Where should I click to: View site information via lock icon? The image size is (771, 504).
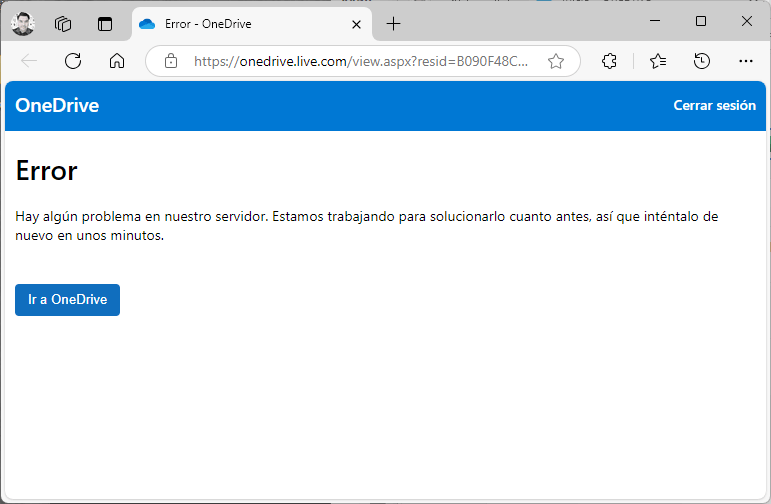(171, 61)
